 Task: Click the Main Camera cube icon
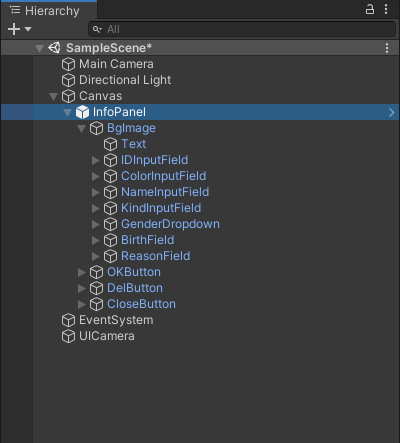click(68, 64)
